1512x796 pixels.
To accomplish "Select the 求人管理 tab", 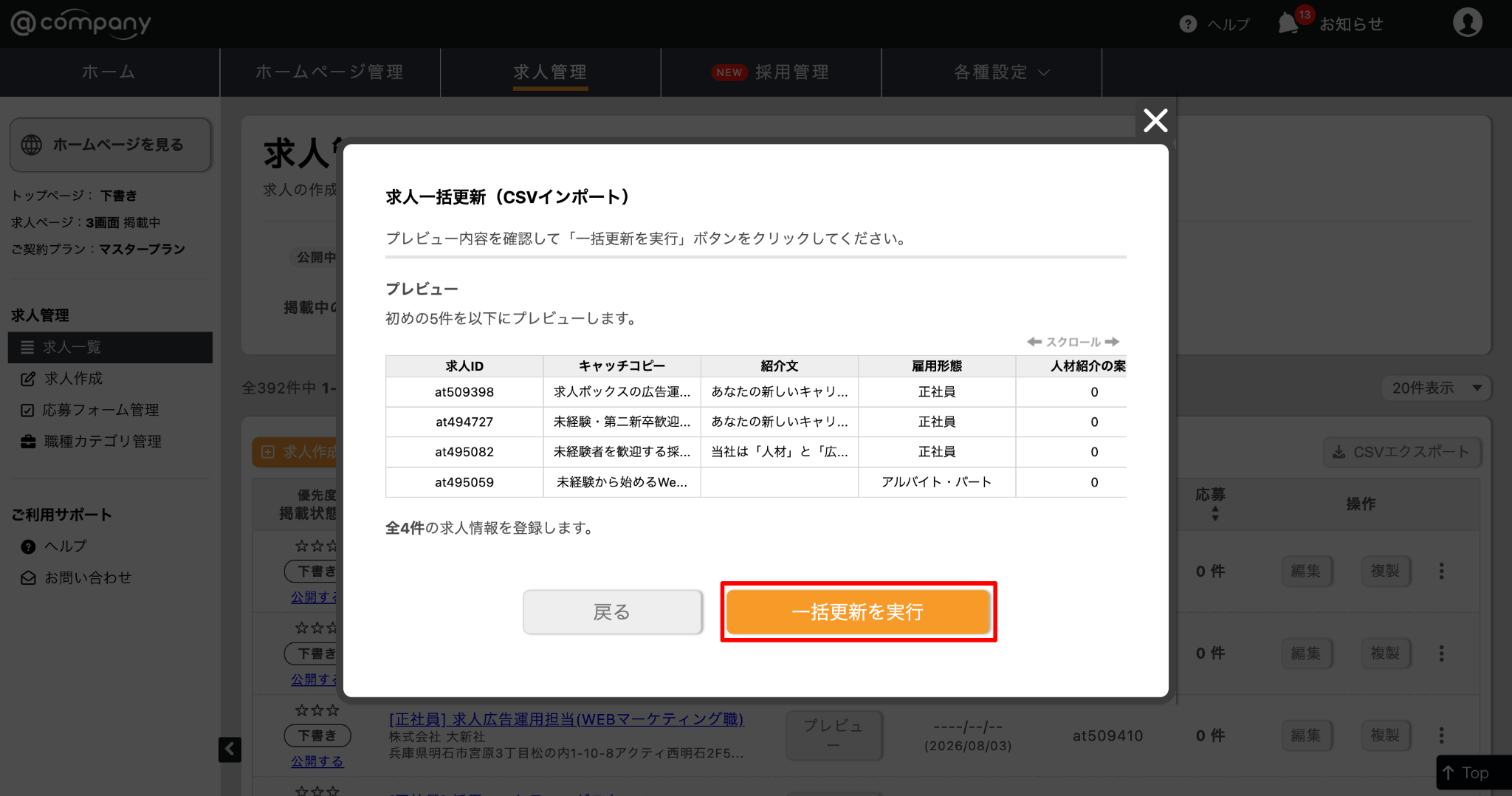I will (x=550, y=72).
